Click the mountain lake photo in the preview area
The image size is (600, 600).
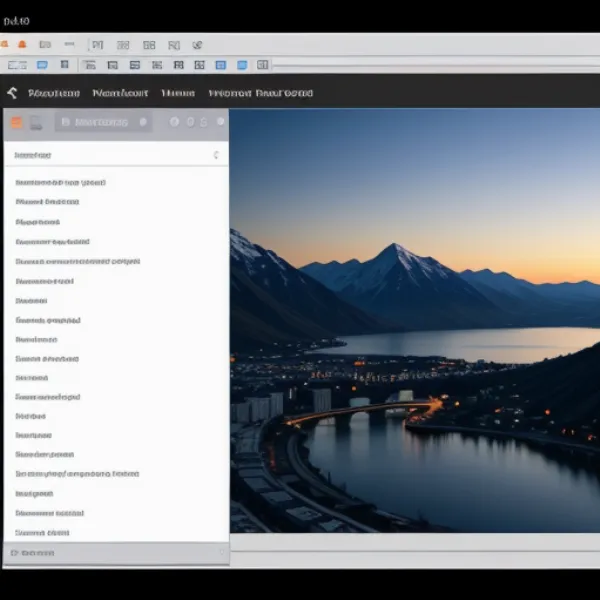pyautogui.click(x=415, y=320)
